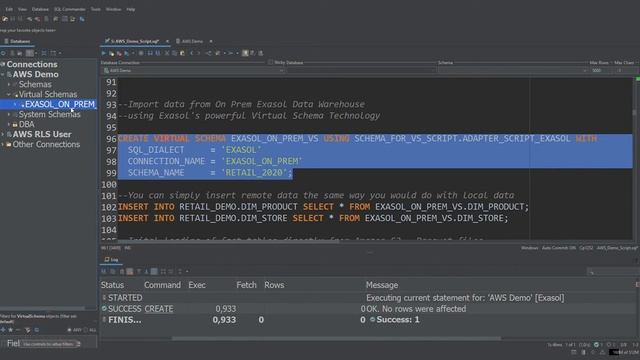This screenshot has height=360, width=640.
Task: Select the Connections root node
Action: 32,64
